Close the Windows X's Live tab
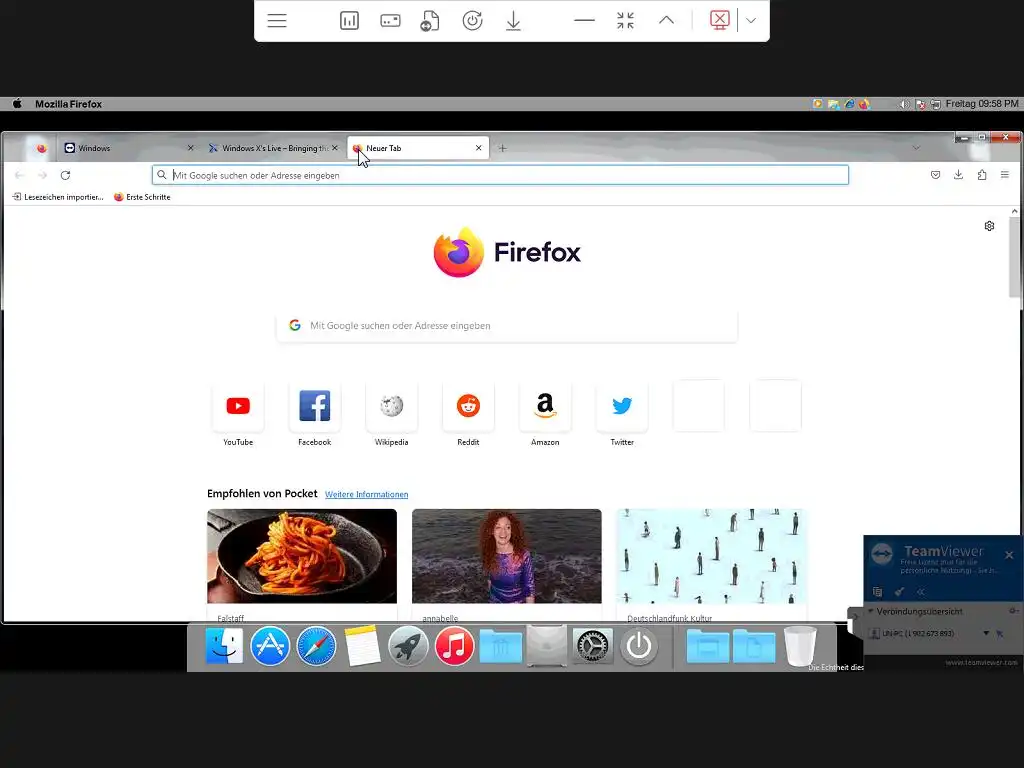1024x768 pixels. click(334, 148)
